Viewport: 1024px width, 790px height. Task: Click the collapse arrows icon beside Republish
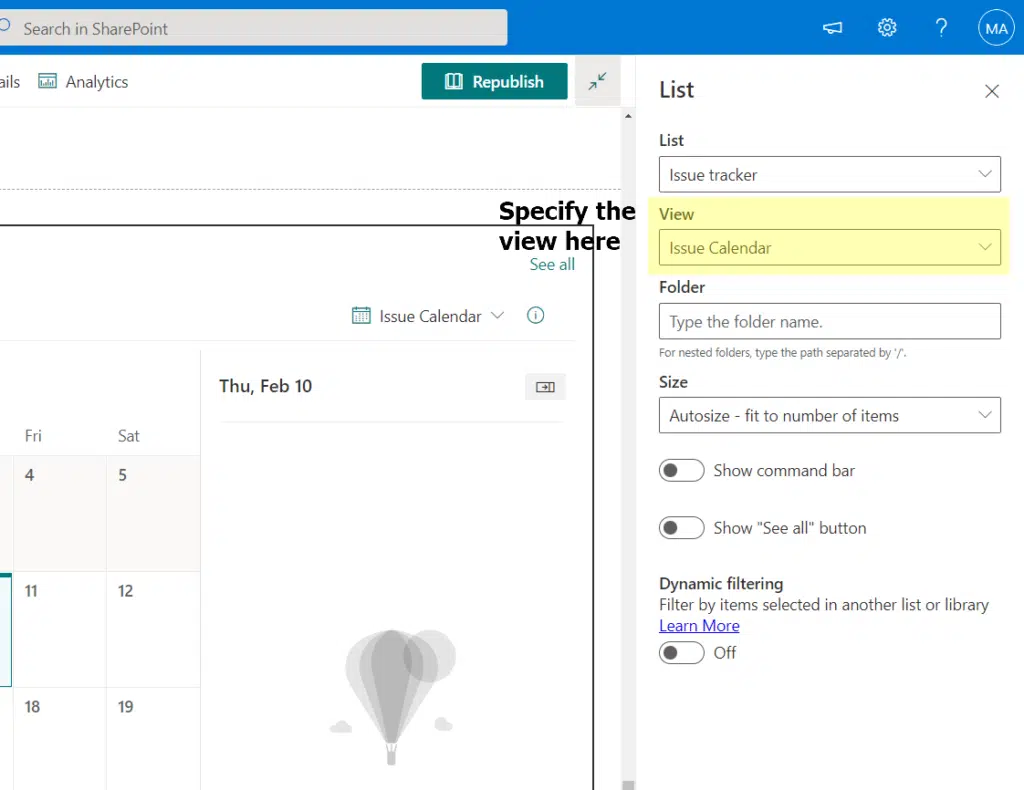click(x=598, y=82)
